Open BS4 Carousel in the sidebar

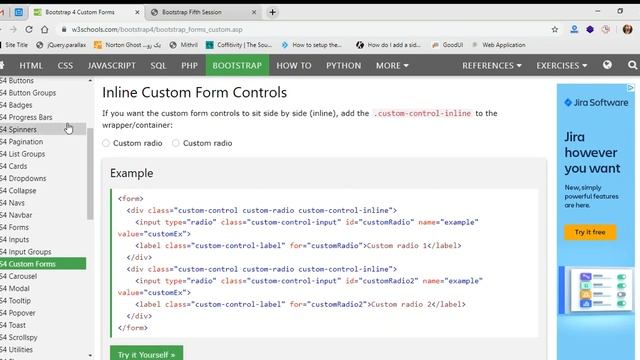[43, 276]
